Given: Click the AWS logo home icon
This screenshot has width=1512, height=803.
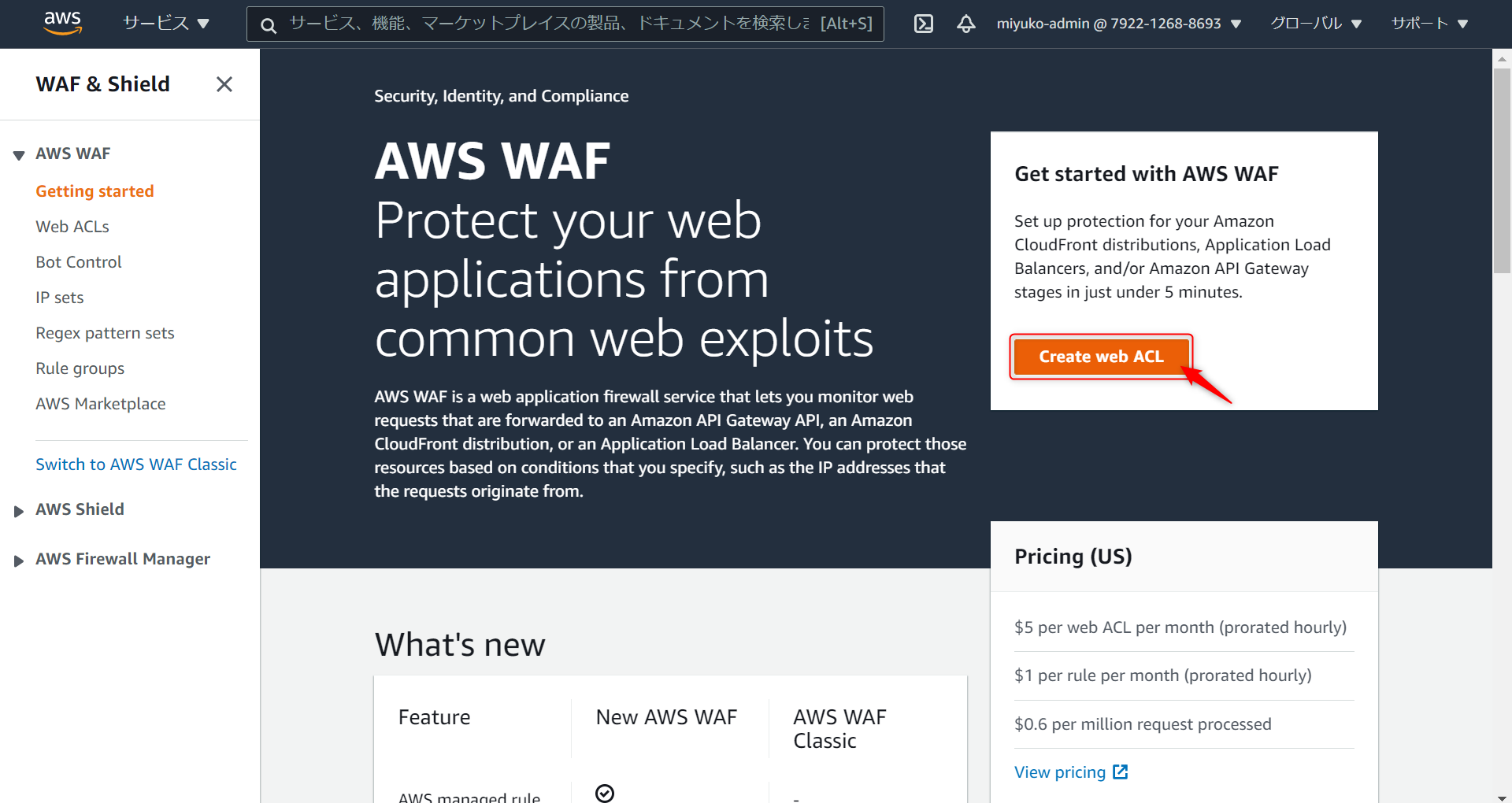Looking at the screenshot, I should tap(62, 23).
